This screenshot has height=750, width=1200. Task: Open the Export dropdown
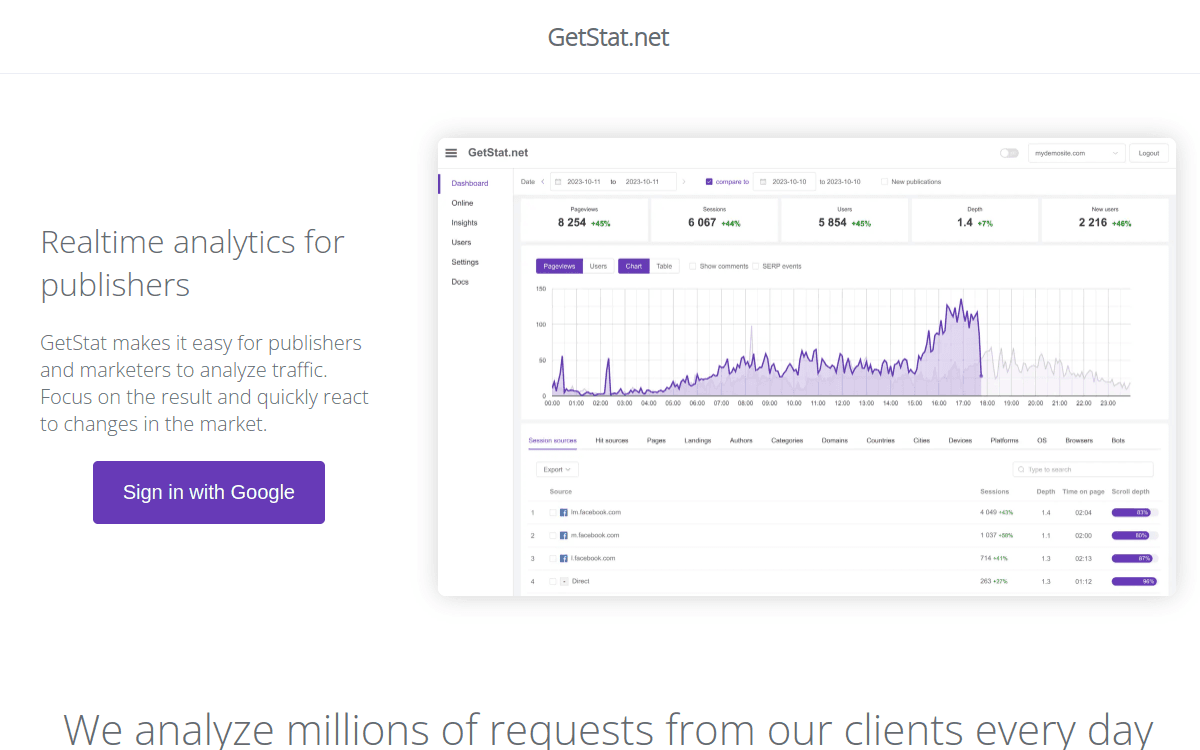[x=556, y=469]
